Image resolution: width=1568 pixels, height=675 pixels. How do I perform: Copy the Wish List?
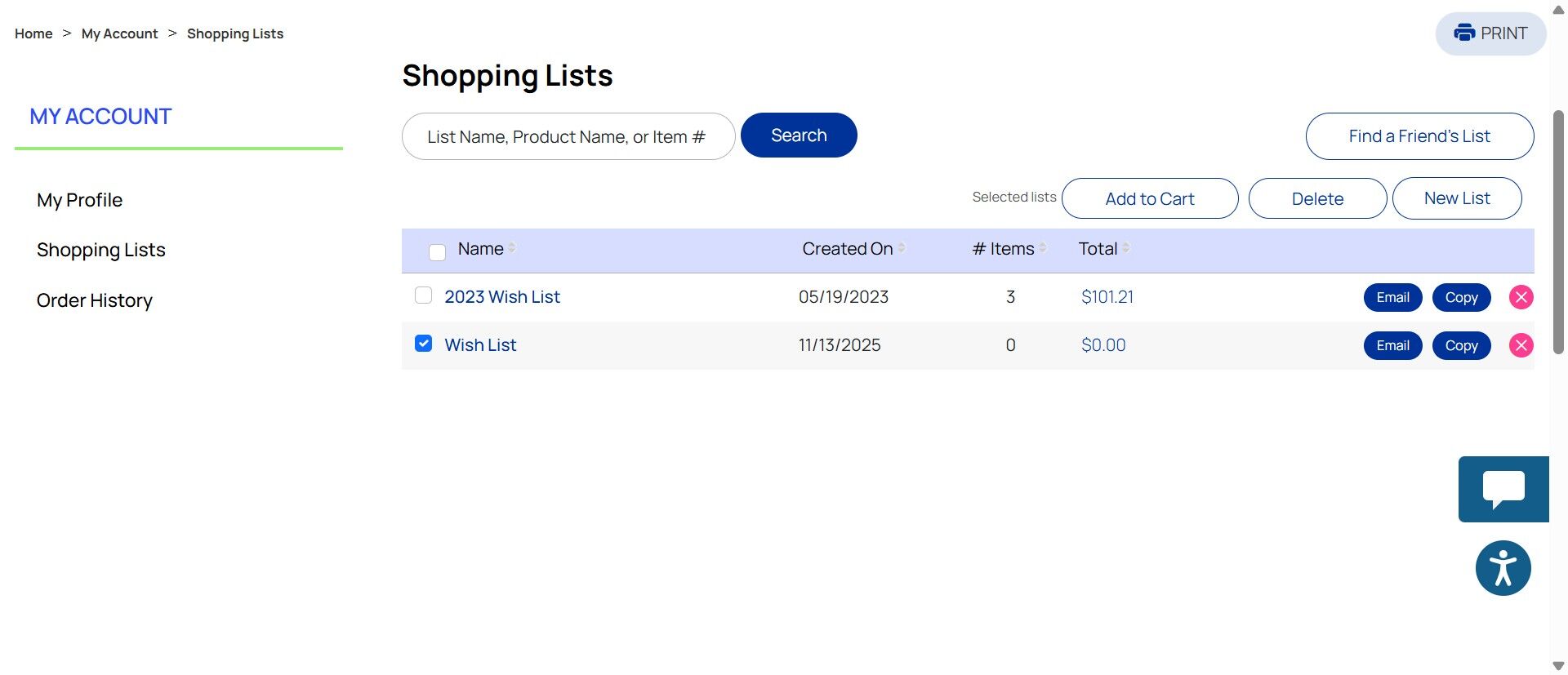click(1461, 345)
